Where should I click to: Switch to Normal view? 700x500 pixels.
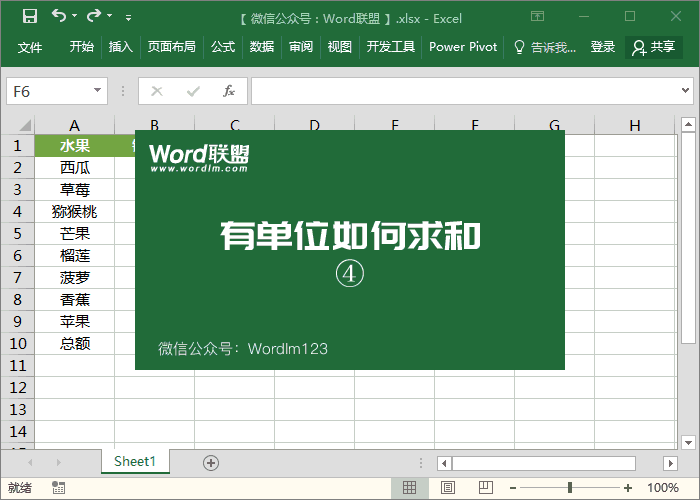[x=409, y=488]
